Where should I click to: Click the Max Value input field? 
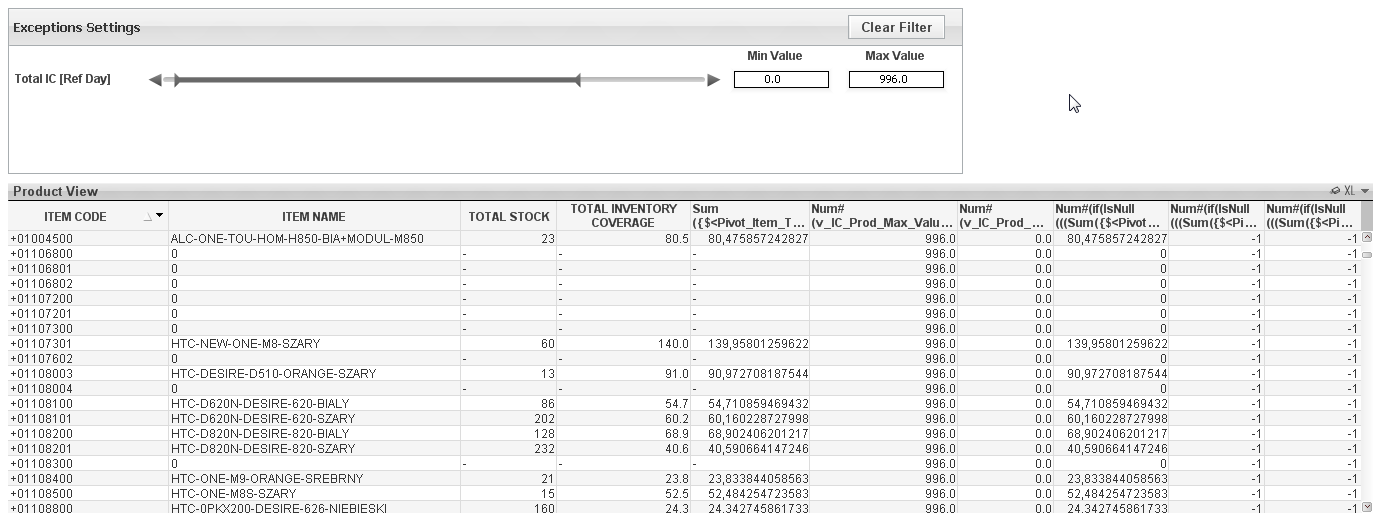896,79
